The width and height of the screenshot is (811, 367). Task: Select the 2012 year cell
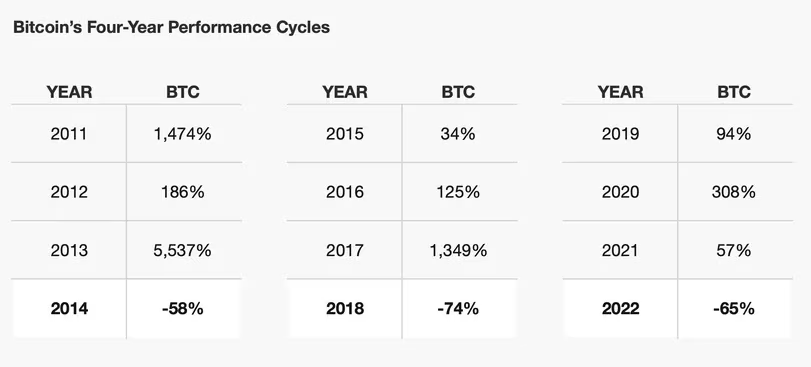(x=69, y=192)
